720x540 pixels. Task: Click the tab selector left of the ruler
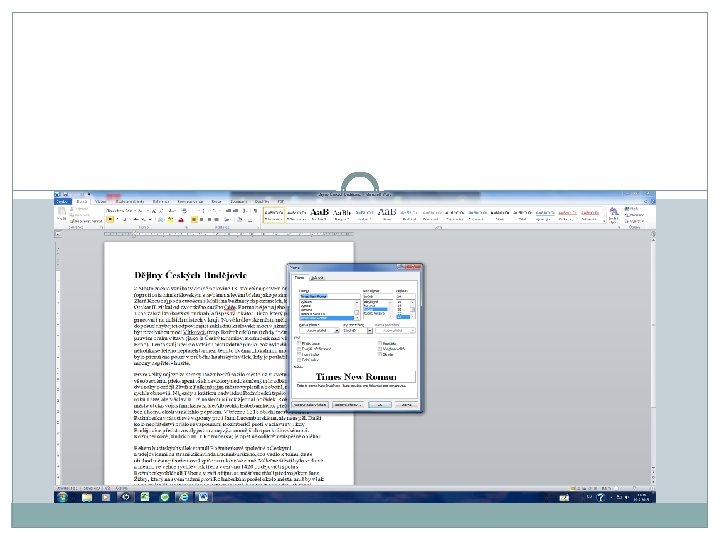[x=58, y=234]
